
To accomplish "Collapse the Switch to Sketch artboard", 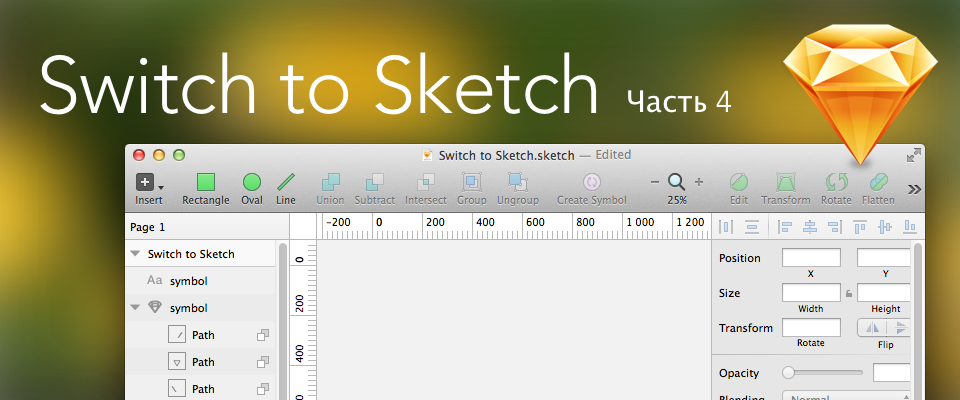I will pyautogui.click(x=135, y=254).
